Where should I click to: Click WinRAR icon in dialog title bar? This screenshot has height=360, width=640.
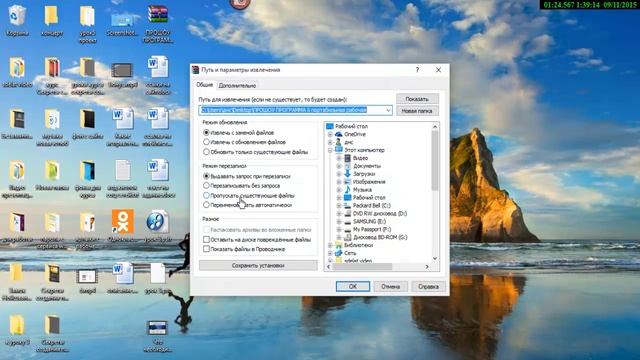click(196, 70)
